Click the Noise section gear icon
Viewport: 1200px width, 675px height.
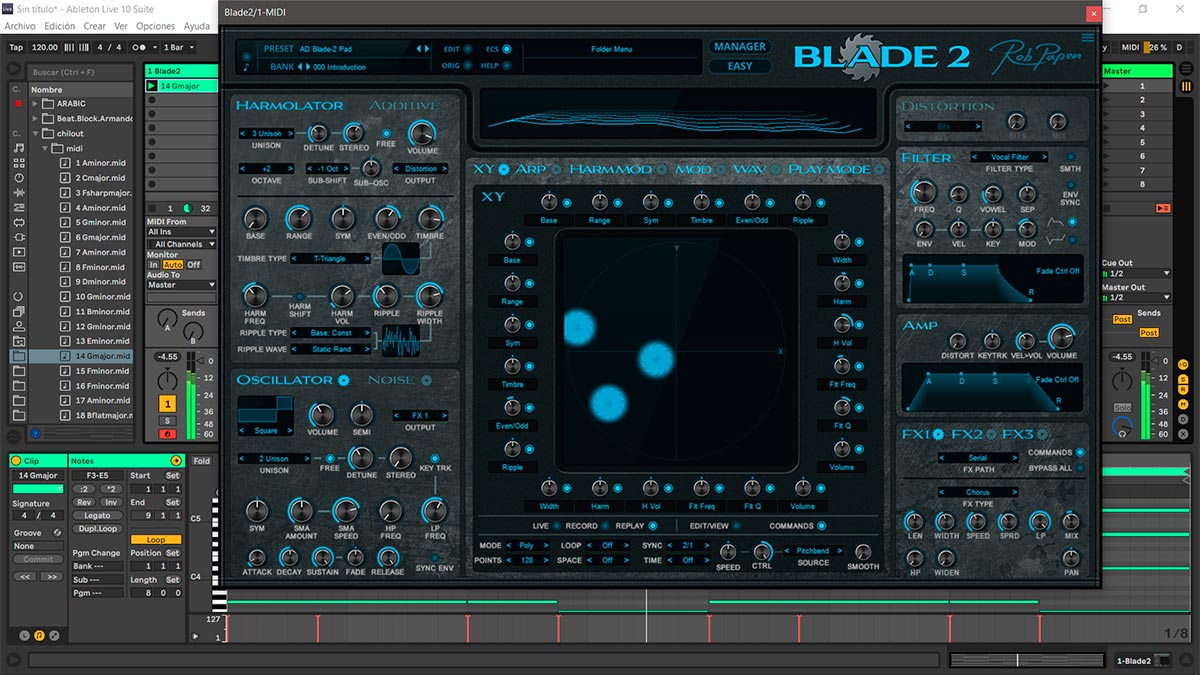pyautogui.click(x=426, y=380)
